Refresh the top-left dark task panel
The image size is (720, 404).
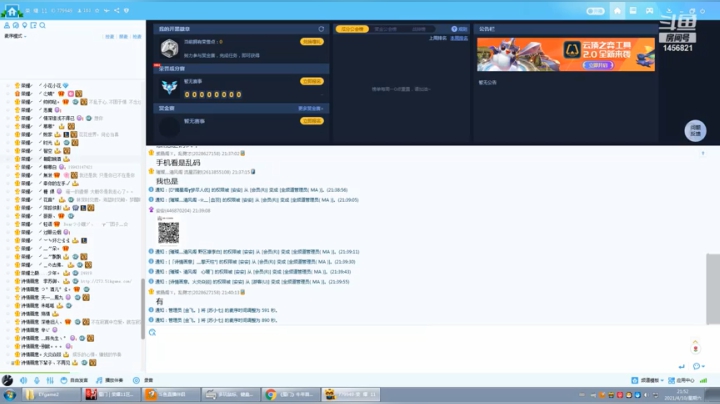pyautogui.click(x=321, y=29)
